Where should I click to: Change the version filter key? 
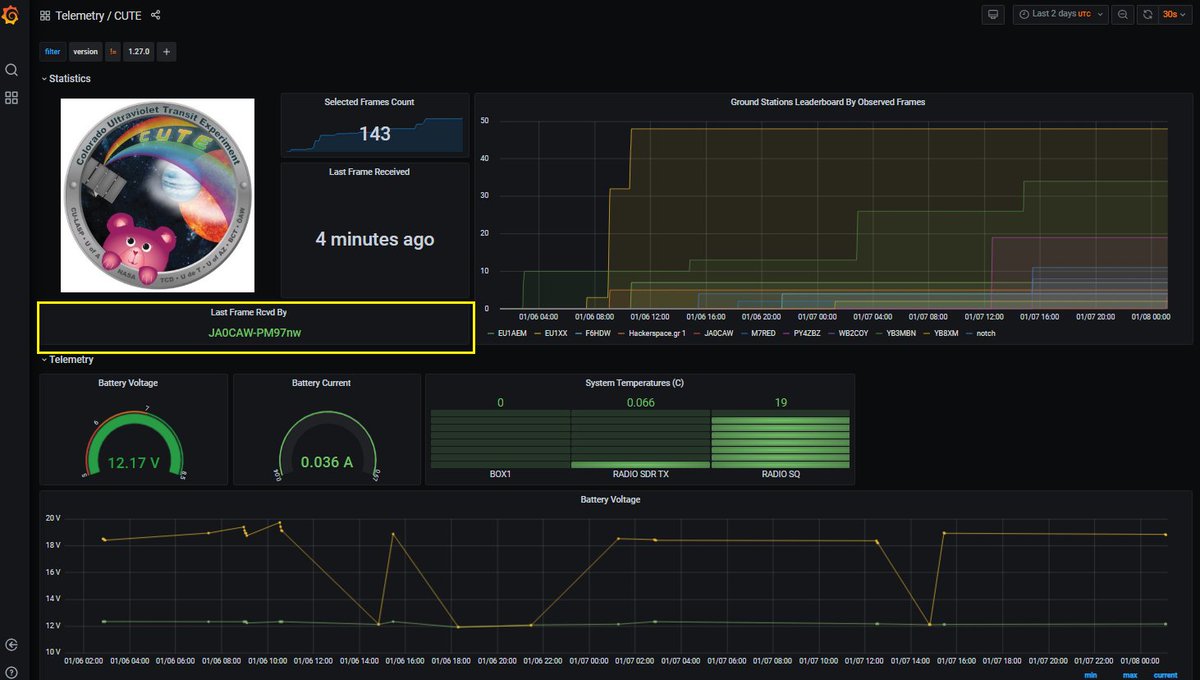pos(85,51)
